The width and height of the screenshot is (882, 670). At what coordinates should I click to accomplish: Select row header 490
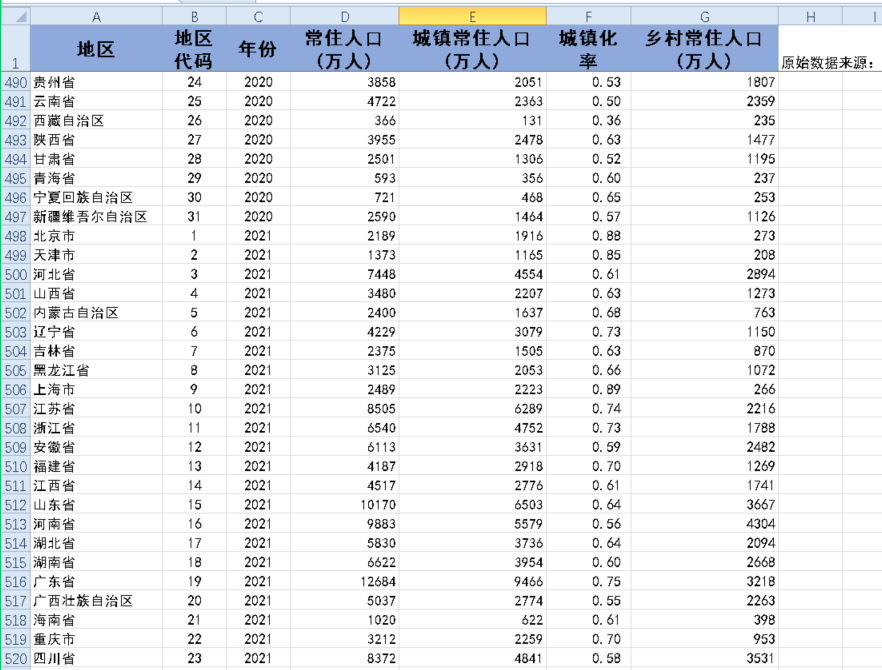point(16,82)
